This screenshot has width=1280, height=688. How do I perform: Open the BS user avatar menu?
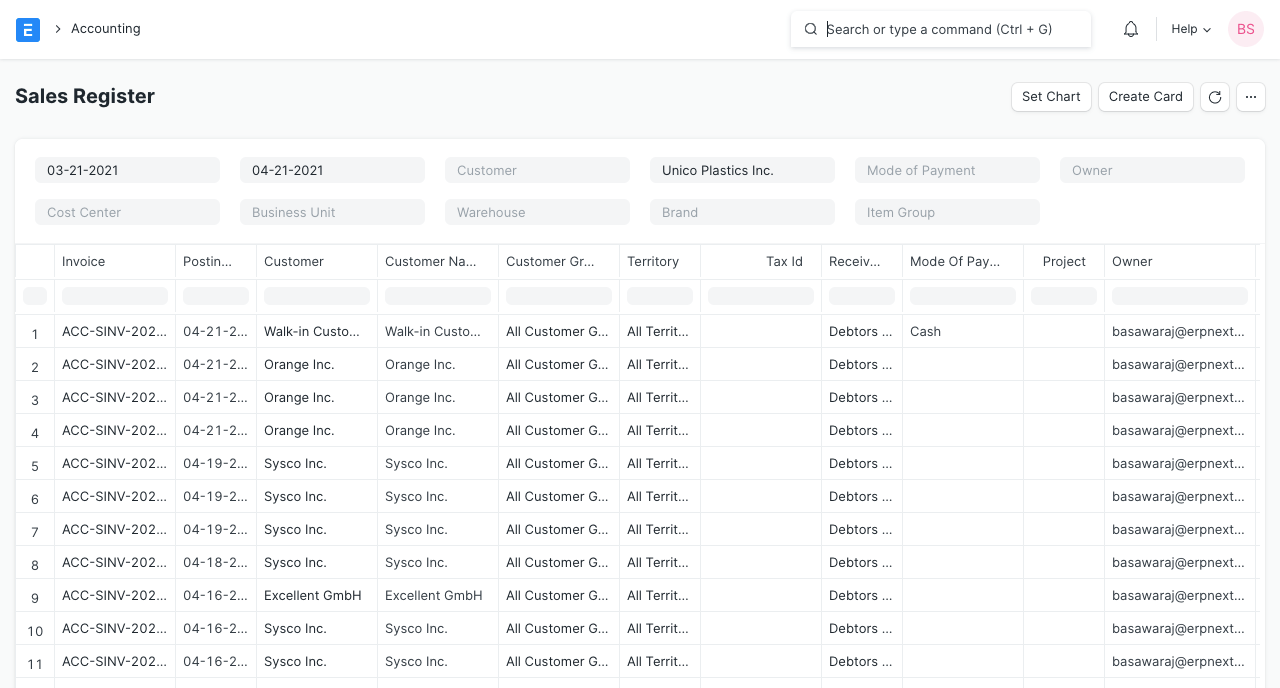[1246, 29]
